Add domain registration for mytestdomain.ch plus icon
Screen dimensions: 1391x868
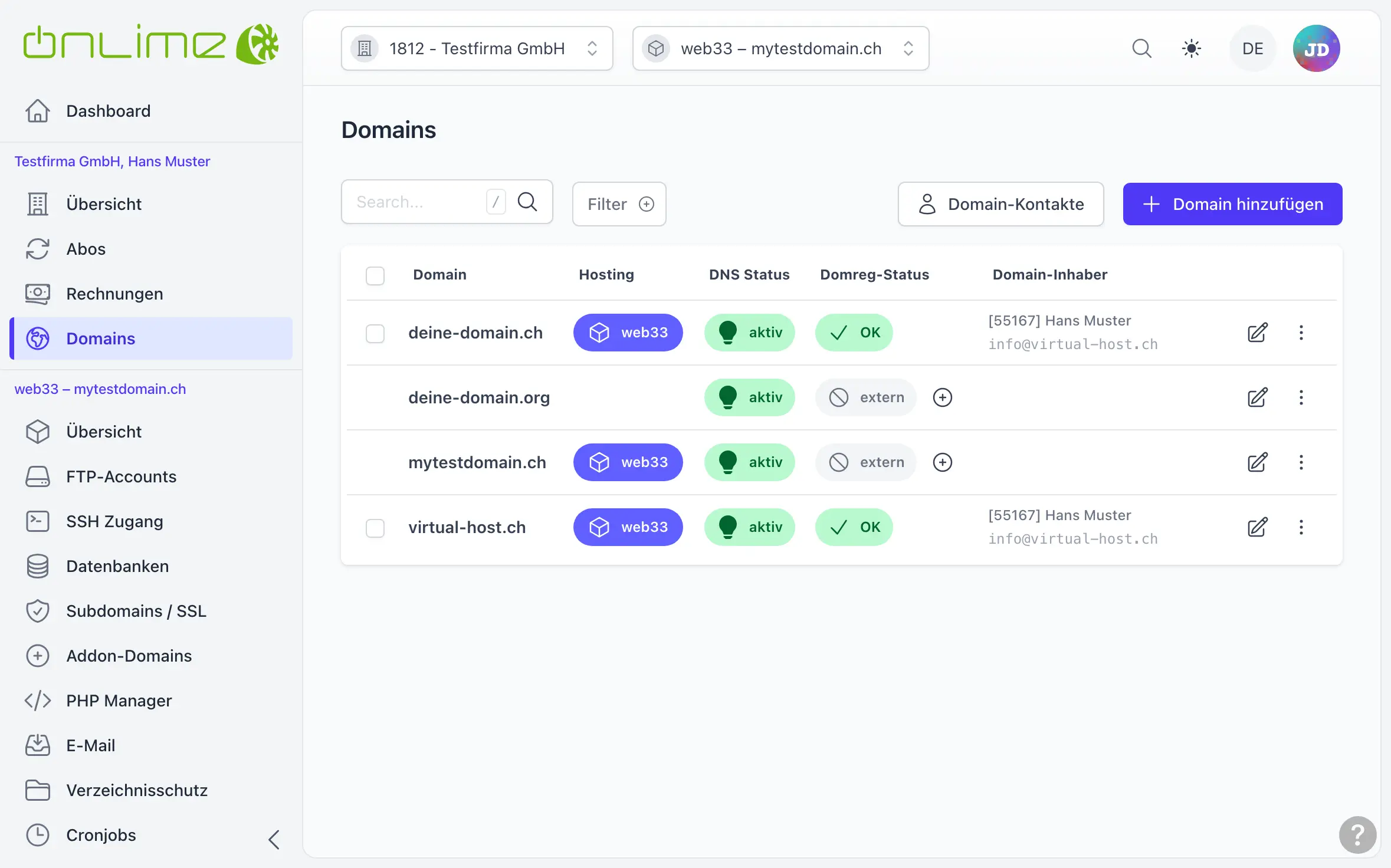(x=942, y=462)
